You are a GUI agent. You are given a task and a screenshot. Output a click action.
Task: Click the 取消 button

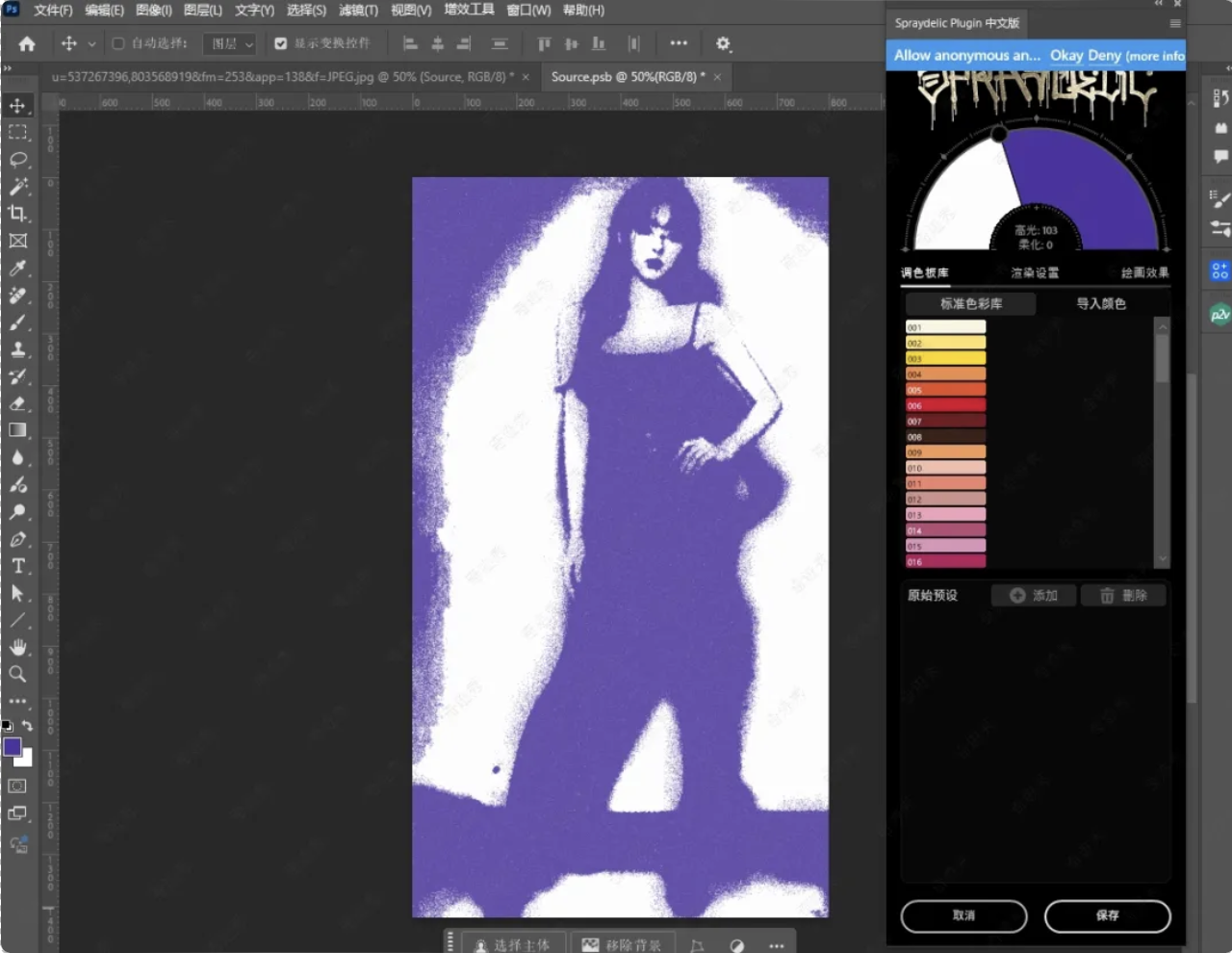(x=963, y=915)
